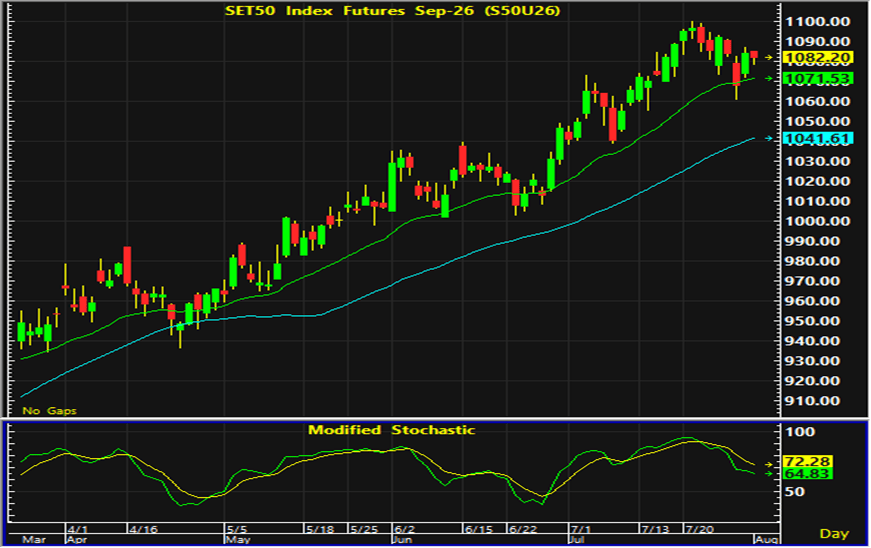Click the 1030.00 price axis label
Screen dimensions: 871x548
click(817, 162)
